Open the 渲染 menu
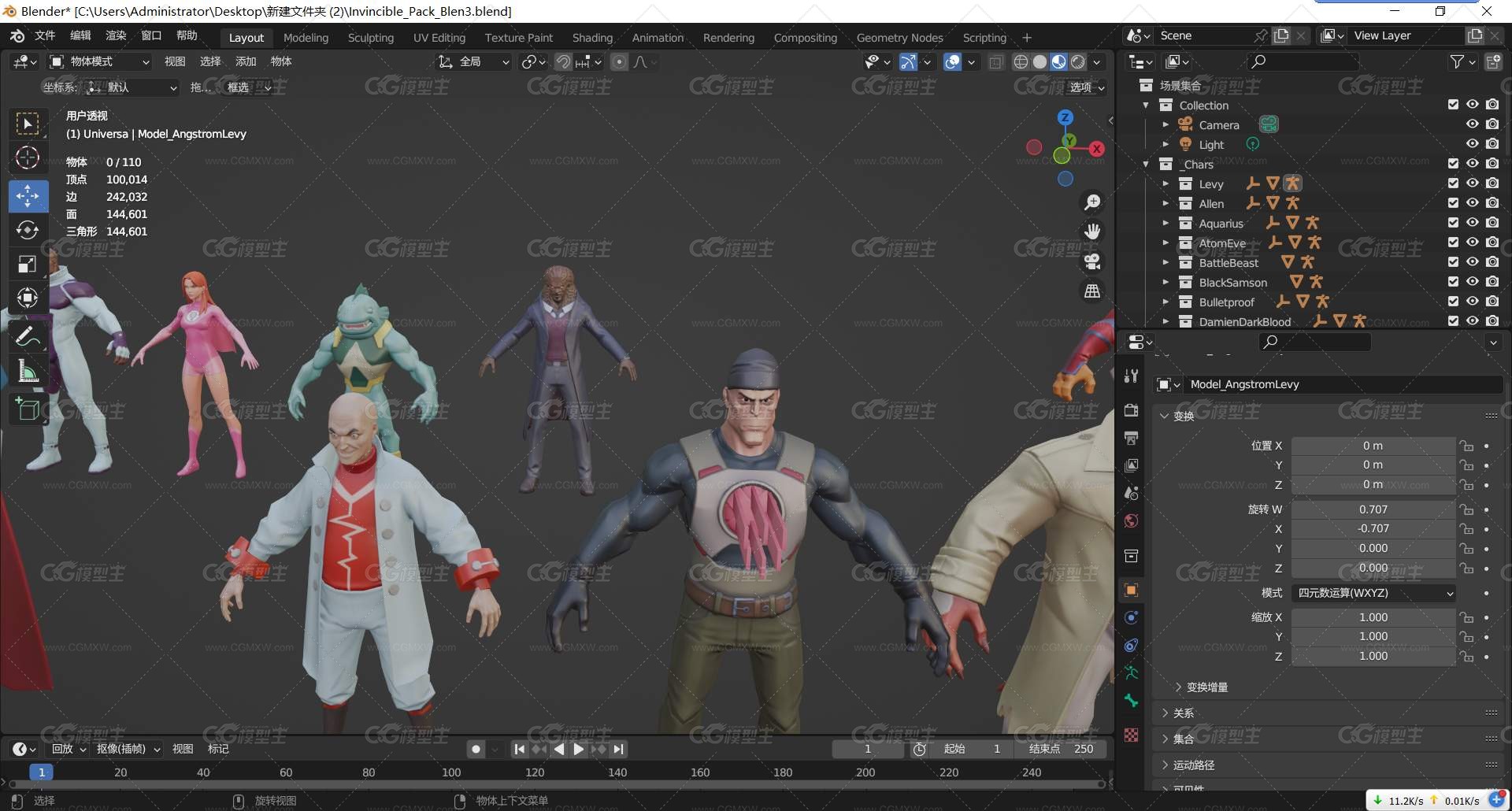The width and height of the screenshot is (1512, 811). pyautogui.click(x=116, y=35)
